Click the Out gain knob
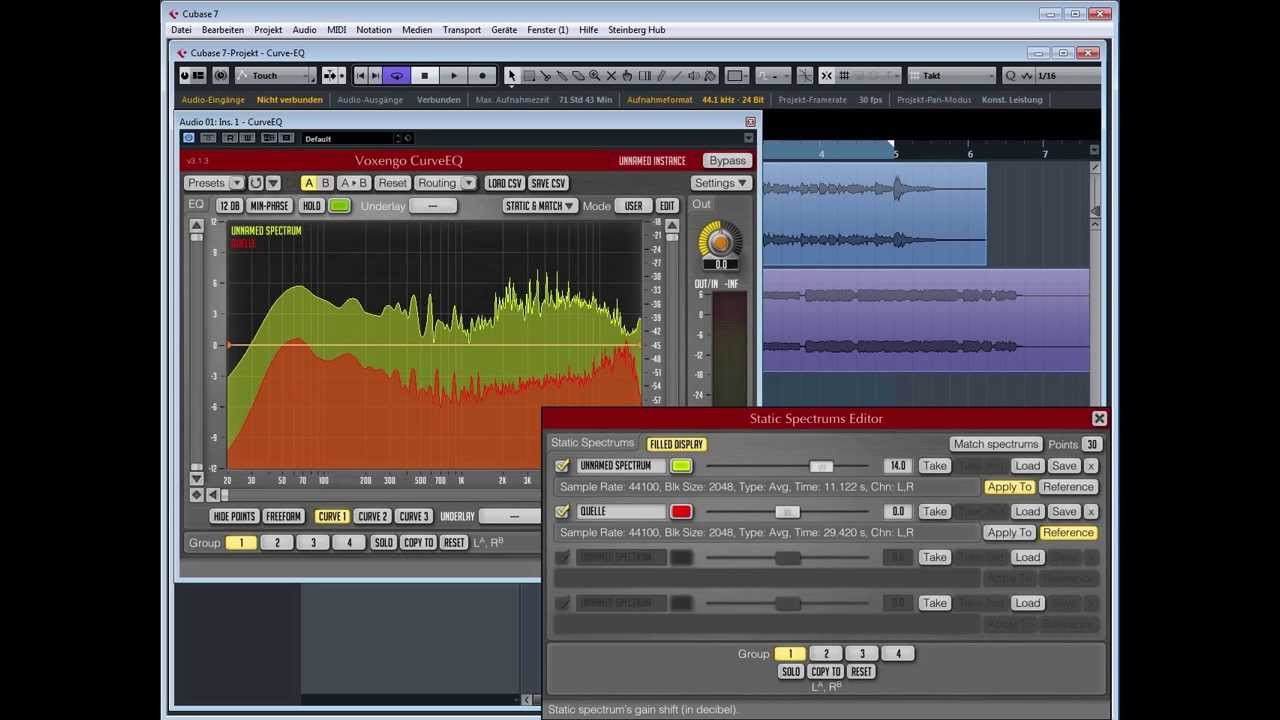The image size is (1280, 720). coord(720,241)
